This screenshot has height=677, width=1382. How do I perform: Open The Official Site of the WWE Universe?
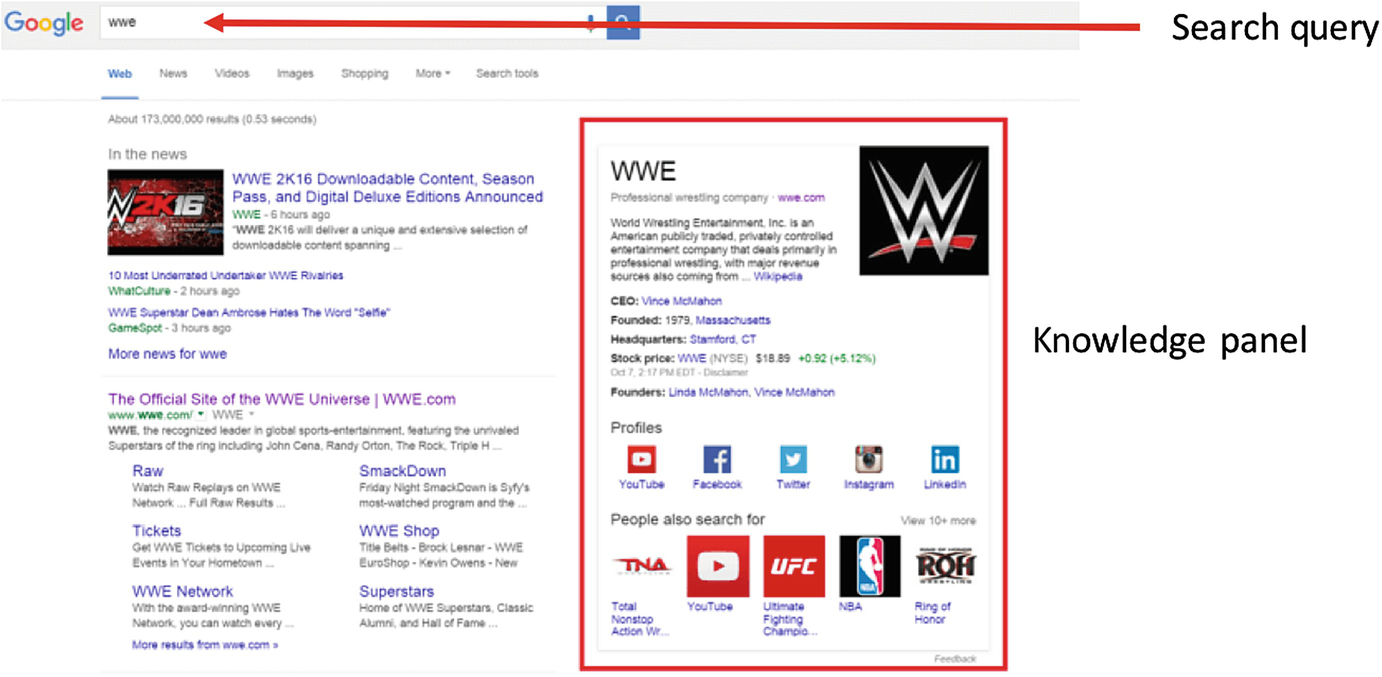[282, 399]
